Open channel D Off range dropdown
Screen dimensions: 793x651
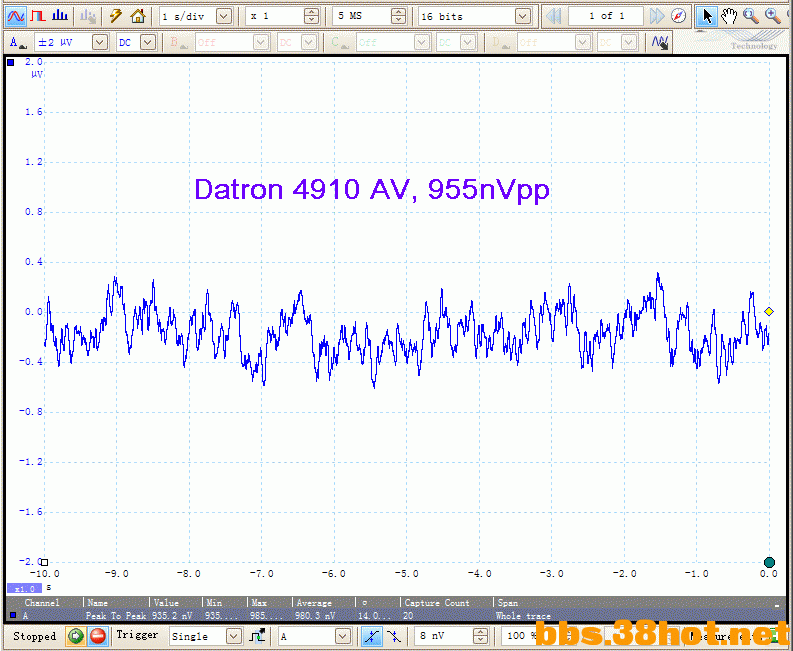[583, 42]
